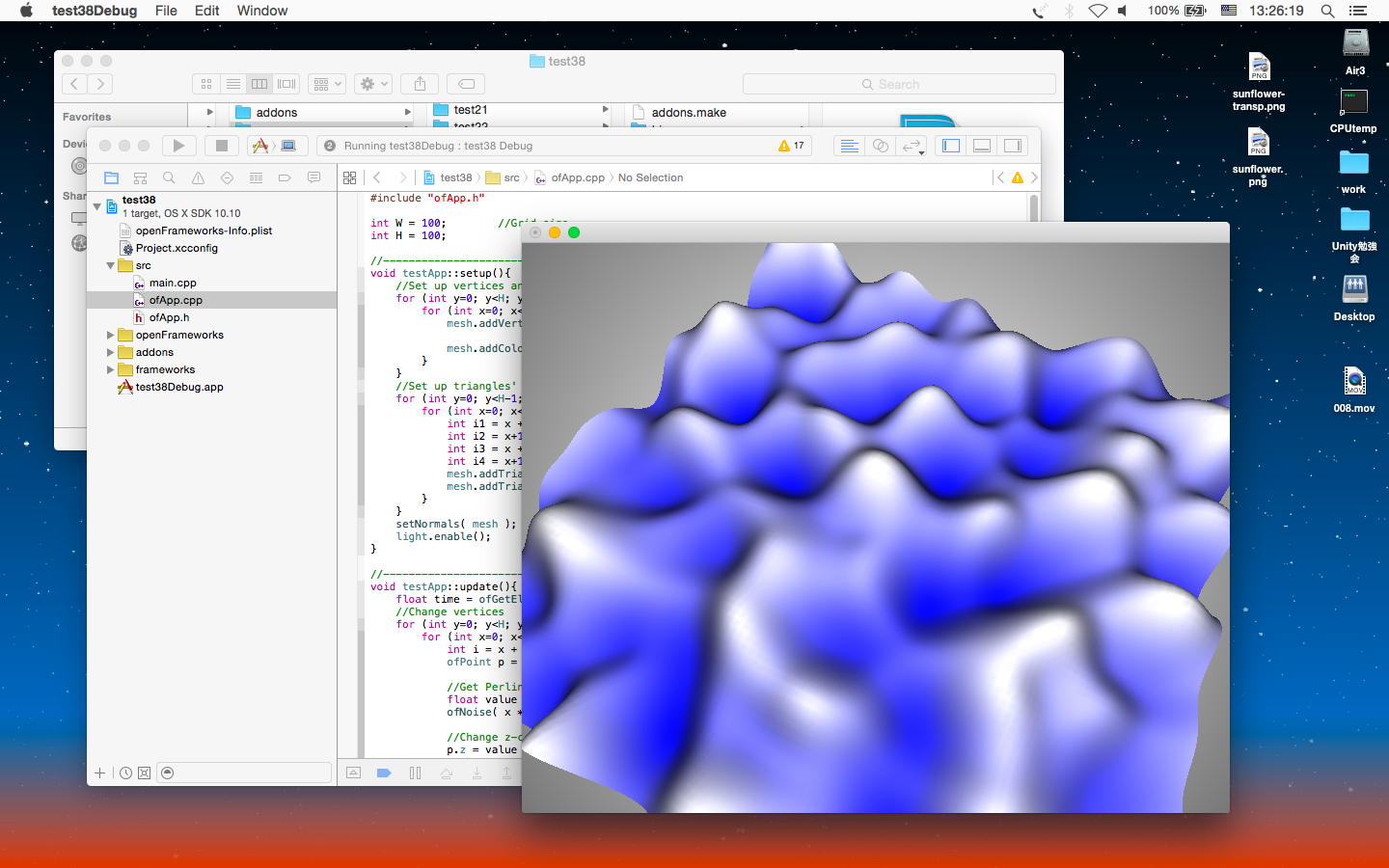Jump to previous issue in editor
Screen dimensions: 1389x868
click(x=1000, y=177)
